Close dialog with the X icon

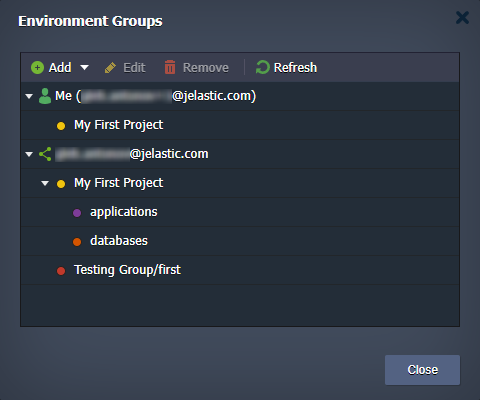coord(462,18)
